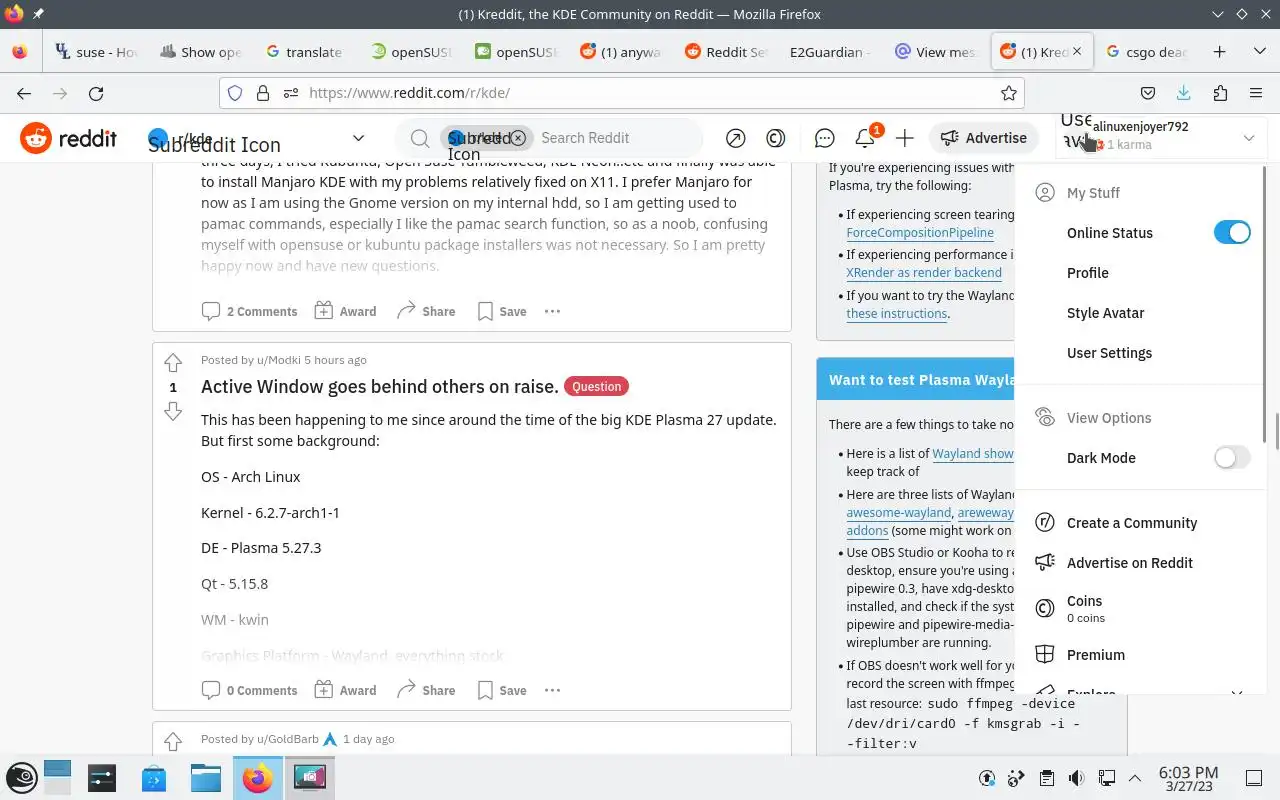Upvote the u/GoldBarb post
The width and height of the screenshot is (1280, 800).
pos(173,741)
